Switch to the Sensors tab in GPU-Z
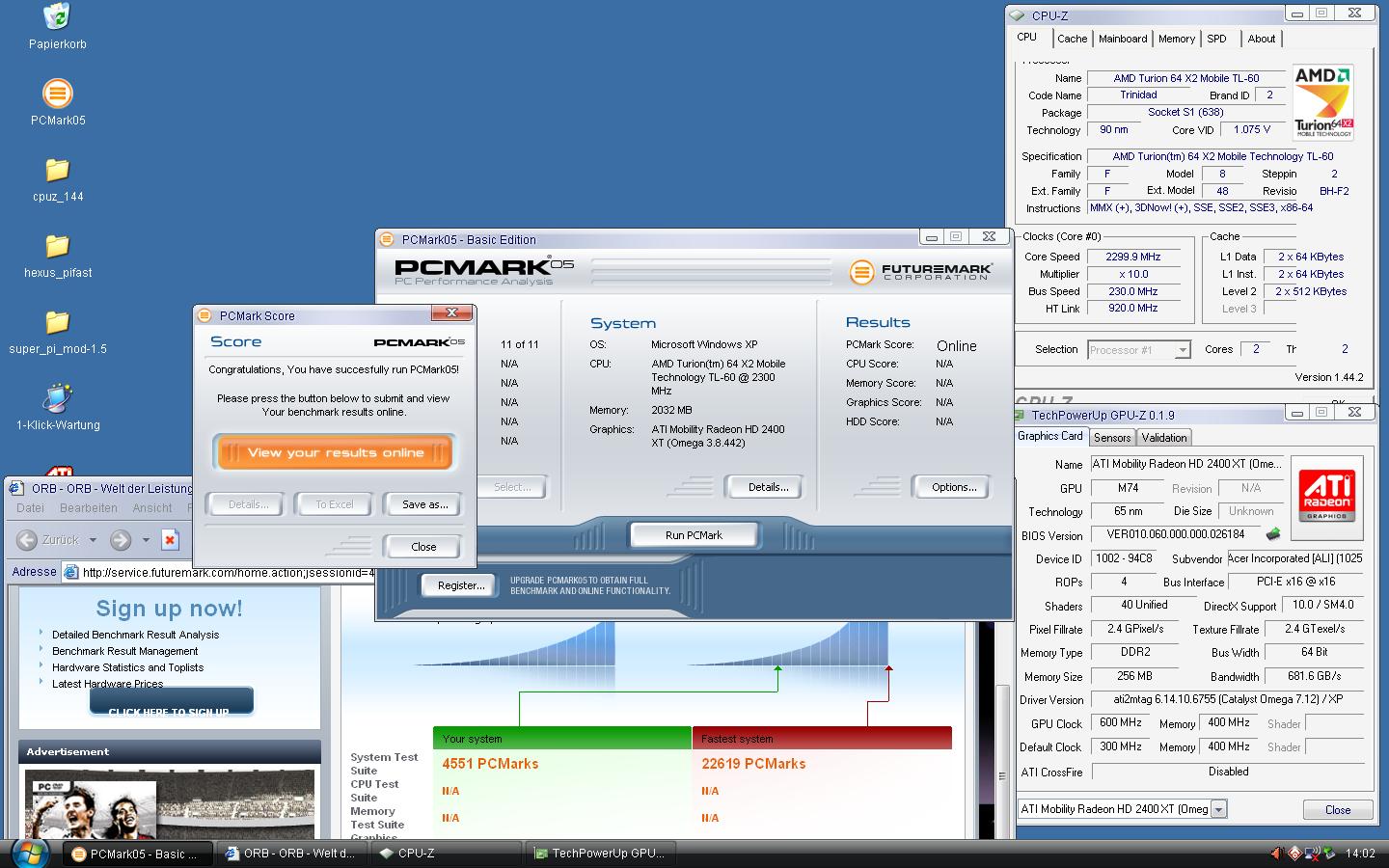The height and width of the screenshot is (868, 1389). tap(1112, 437)
